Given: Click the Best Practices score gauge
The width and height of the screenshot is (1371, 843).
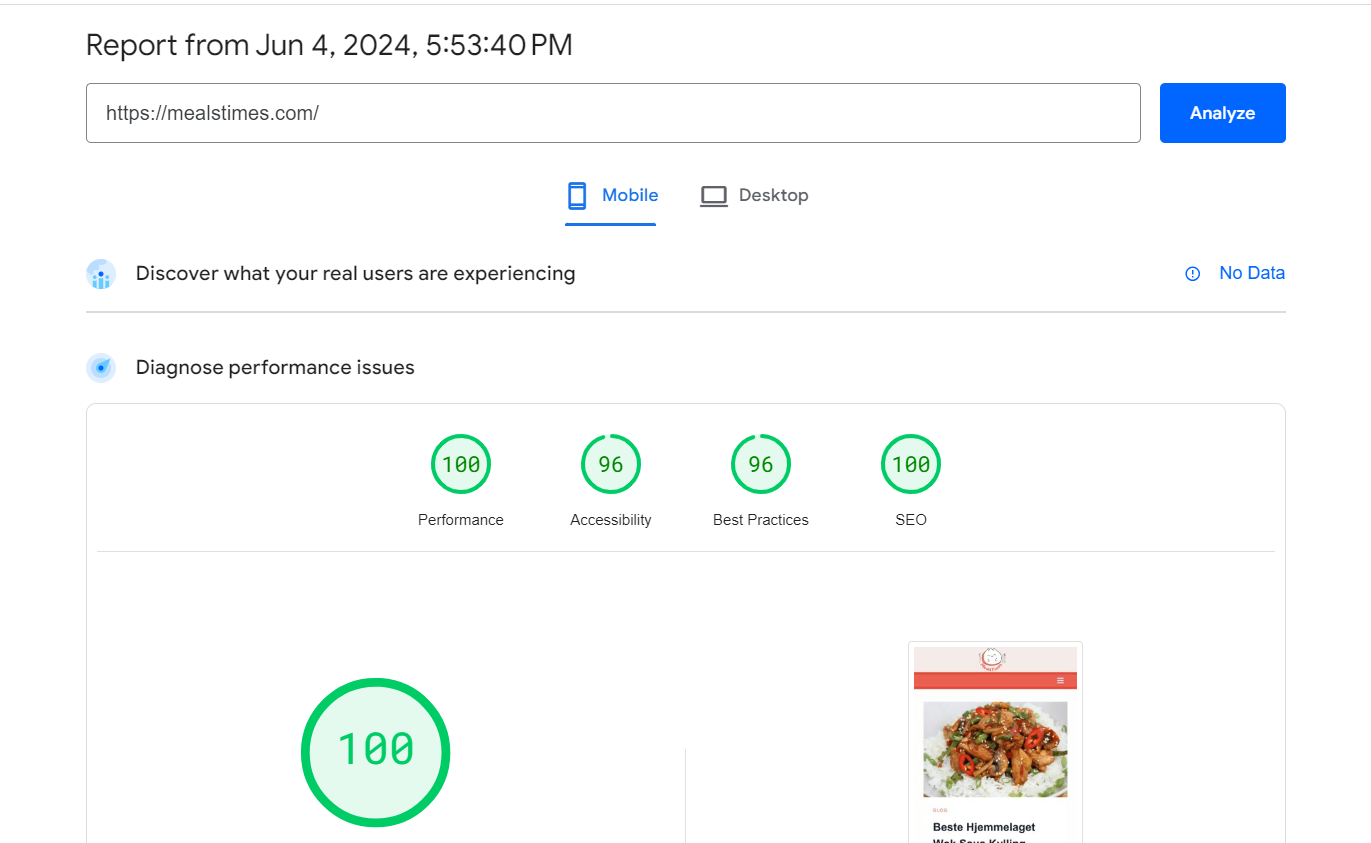Looking at the screenshot, I should (761, 464).
